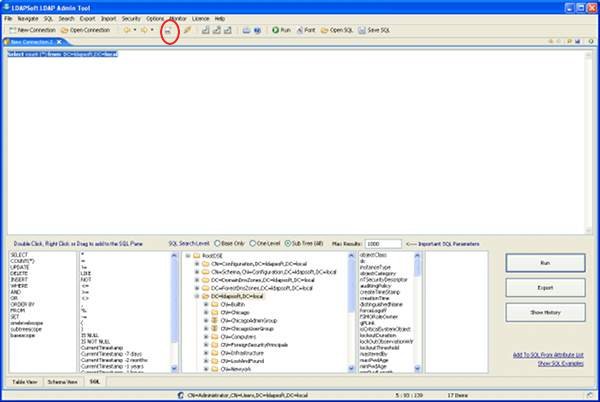Viewport: 600px width, 402px height.
Task: Open the back arrow history dropdown
Action: point(135,30)
